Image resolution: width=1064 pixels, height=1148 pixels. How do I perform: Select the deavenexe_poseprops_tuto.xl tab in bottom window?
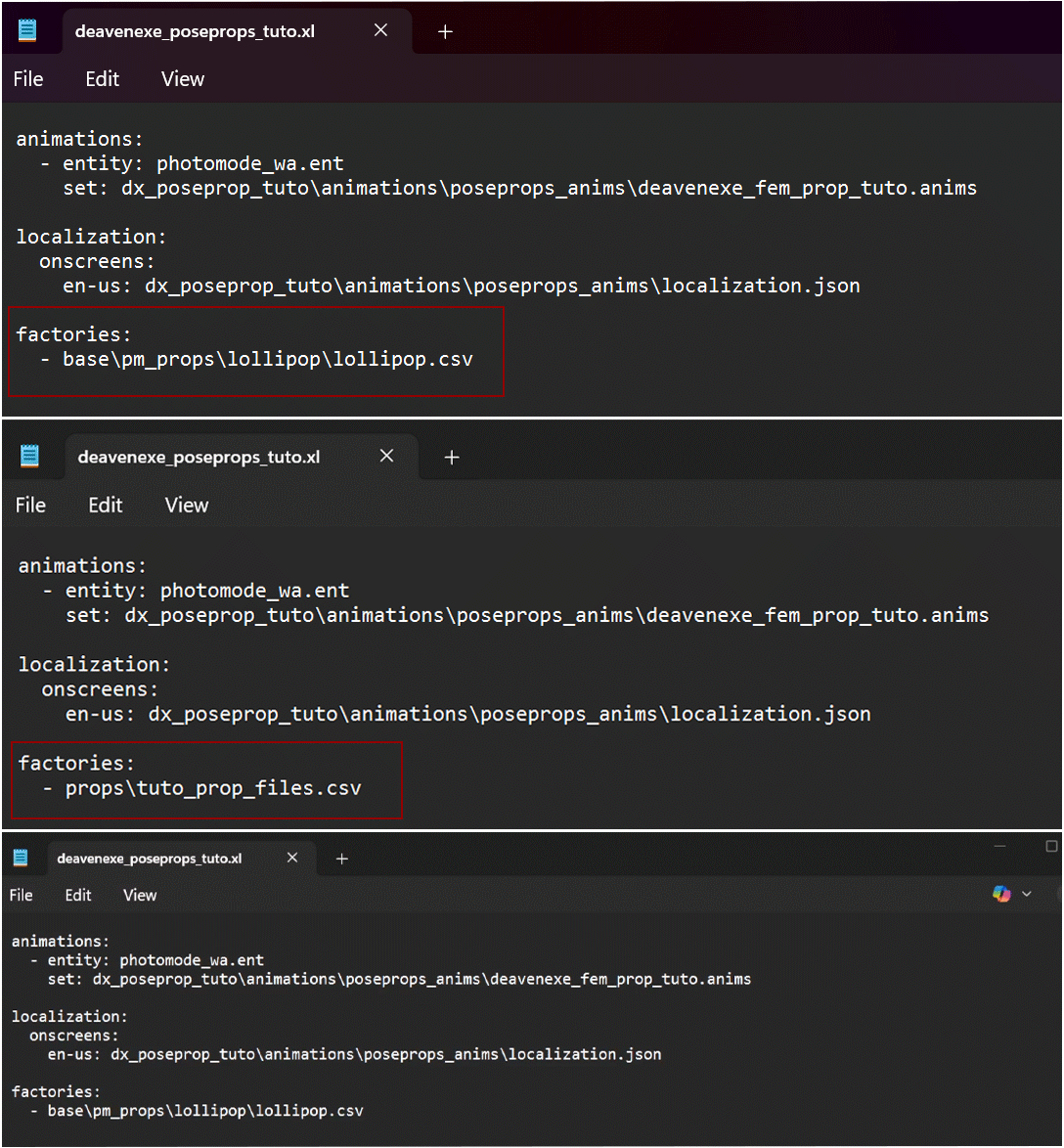pos(149,859)
